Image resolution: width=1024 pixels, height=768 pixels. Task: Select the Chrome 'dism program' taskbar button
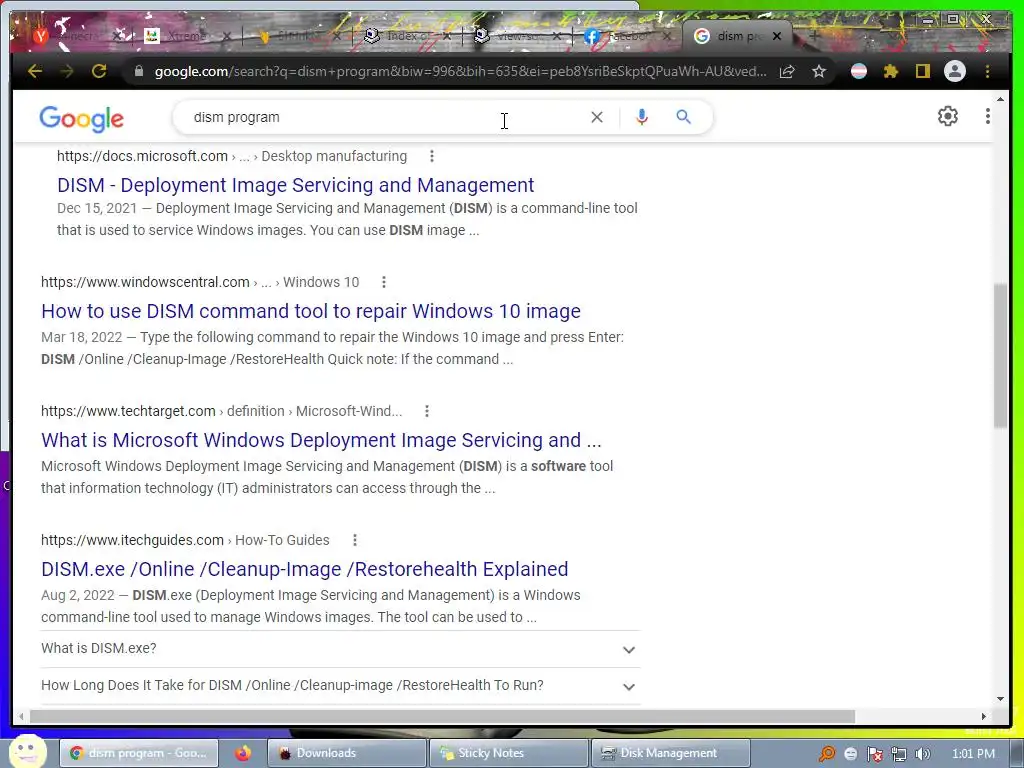pos(138,753)
